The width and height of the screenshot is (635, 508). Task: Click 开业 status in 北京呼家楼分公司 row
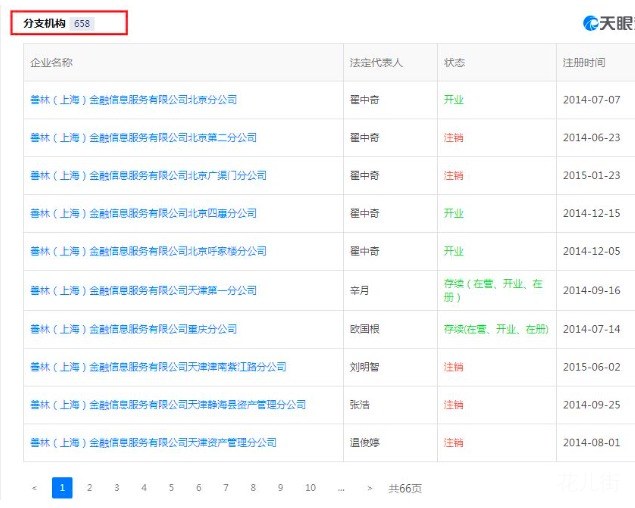coord(454,251)
